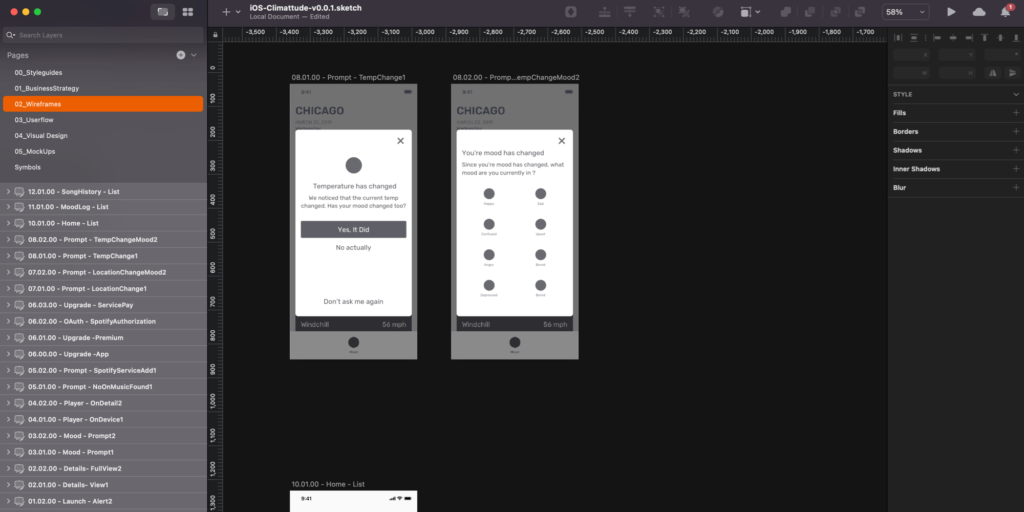Click the Bring Forward toolbar icon
1024x512 pixels.
pos(605,12)
